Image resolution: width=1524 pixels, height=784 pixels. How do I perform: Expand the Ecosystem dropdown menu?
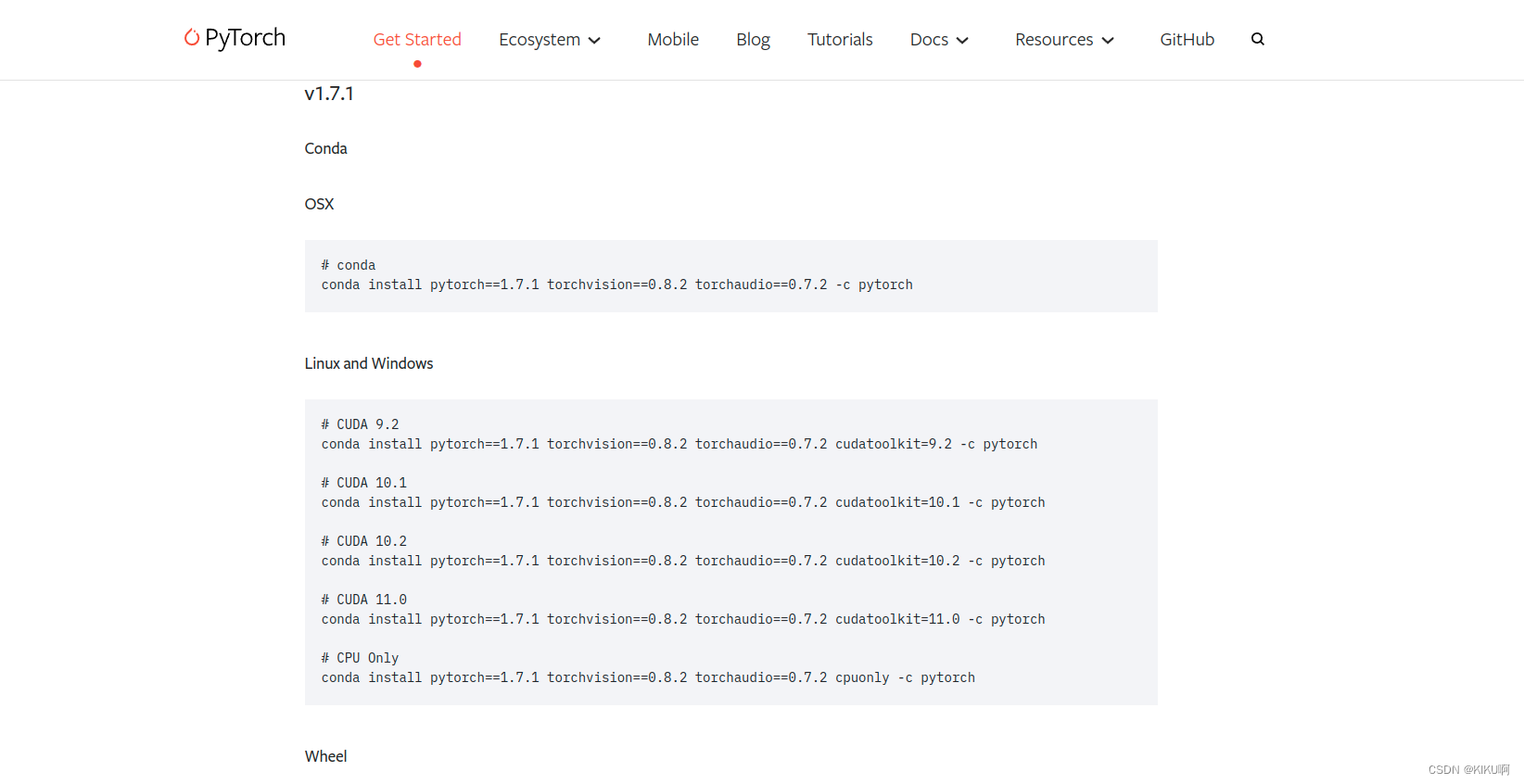[x=550, y=40]
